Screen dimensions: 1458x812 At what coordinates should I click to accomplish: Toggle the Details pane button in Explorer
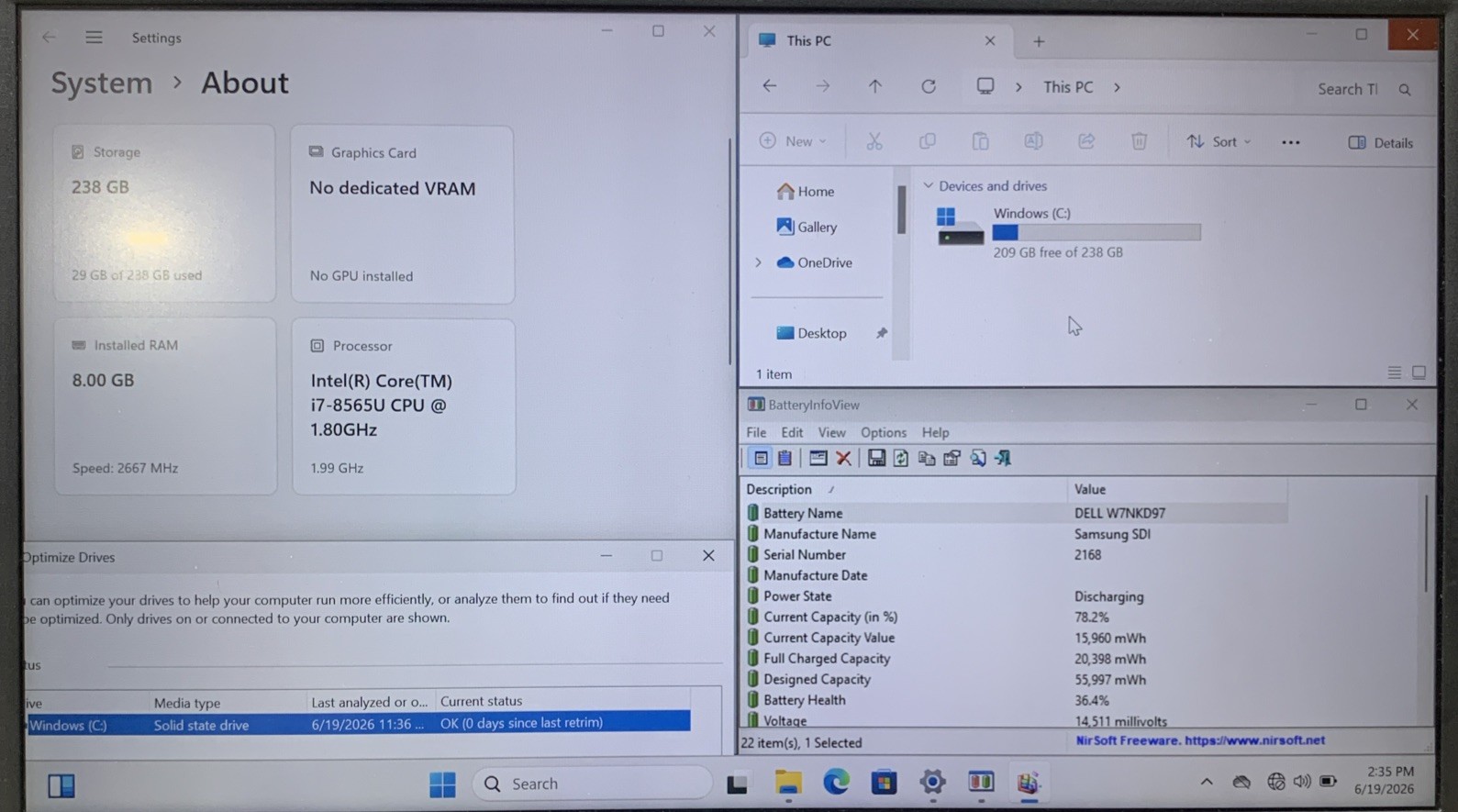1380,142
